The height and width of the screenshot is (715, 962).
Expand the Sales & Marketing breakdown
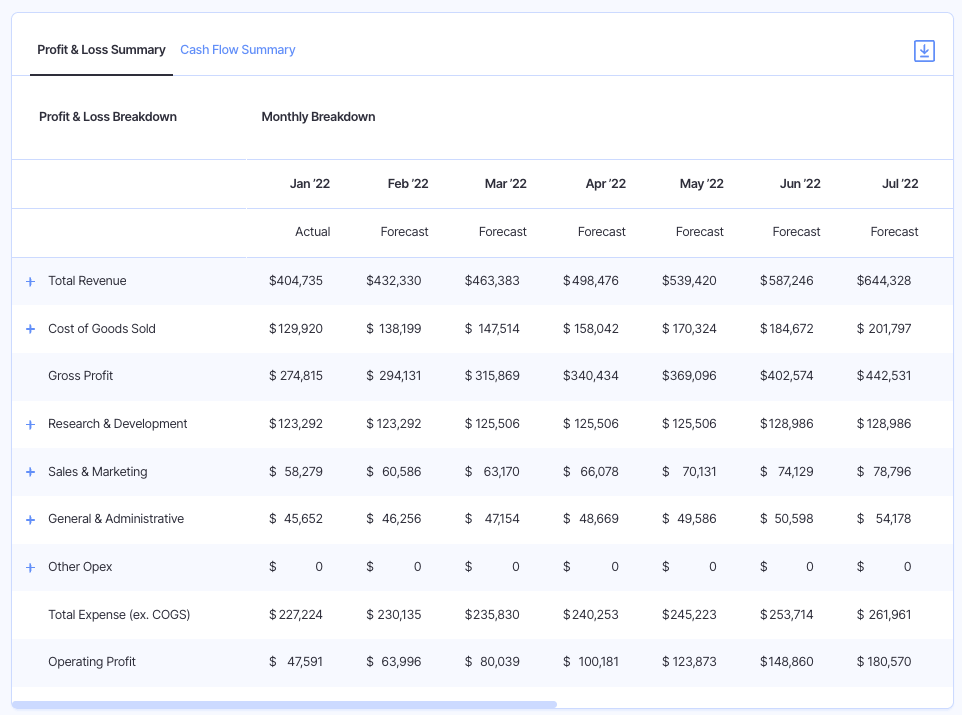[x=30, y=472]
